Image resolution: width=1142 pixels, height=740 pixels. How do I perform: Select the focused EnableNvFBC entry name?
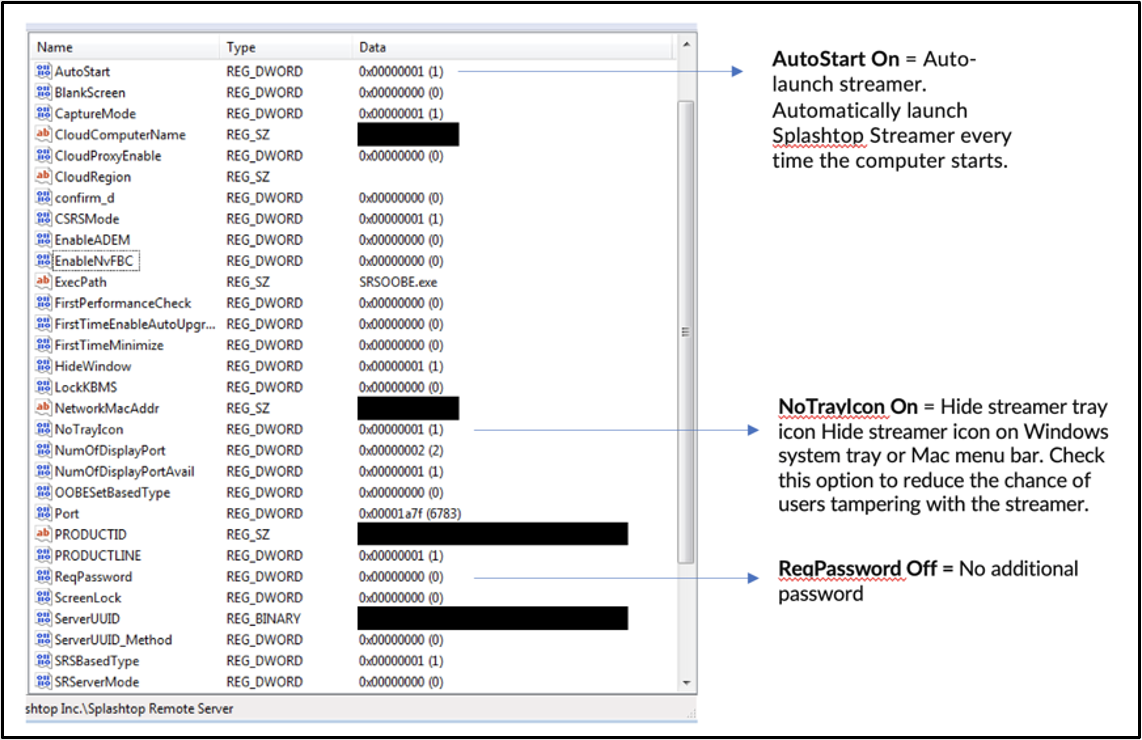tap(95, 261)
